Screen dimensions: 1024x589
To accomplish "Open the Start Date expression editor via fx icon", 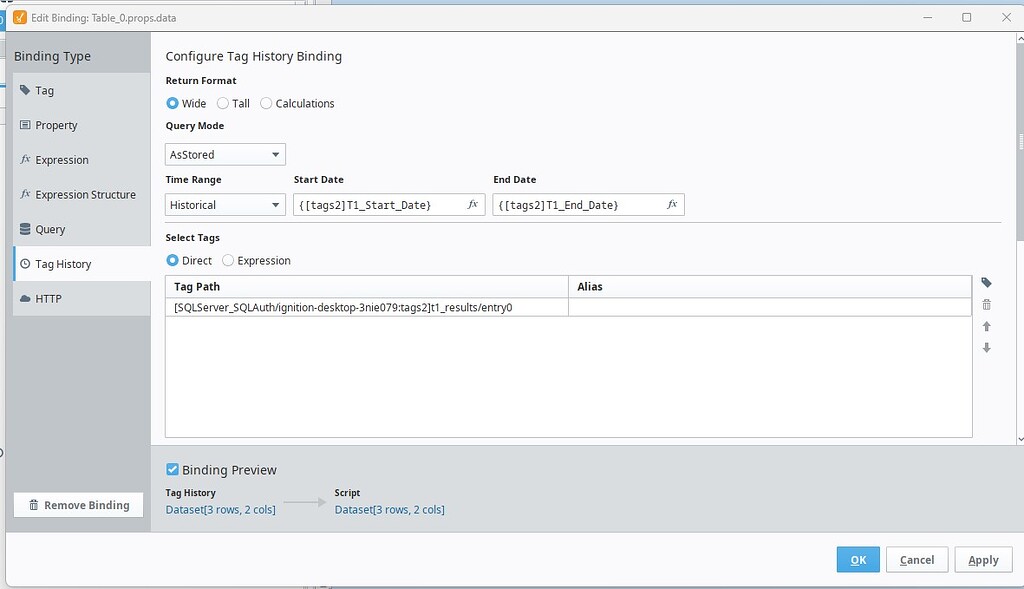I will tap(471, 203).
